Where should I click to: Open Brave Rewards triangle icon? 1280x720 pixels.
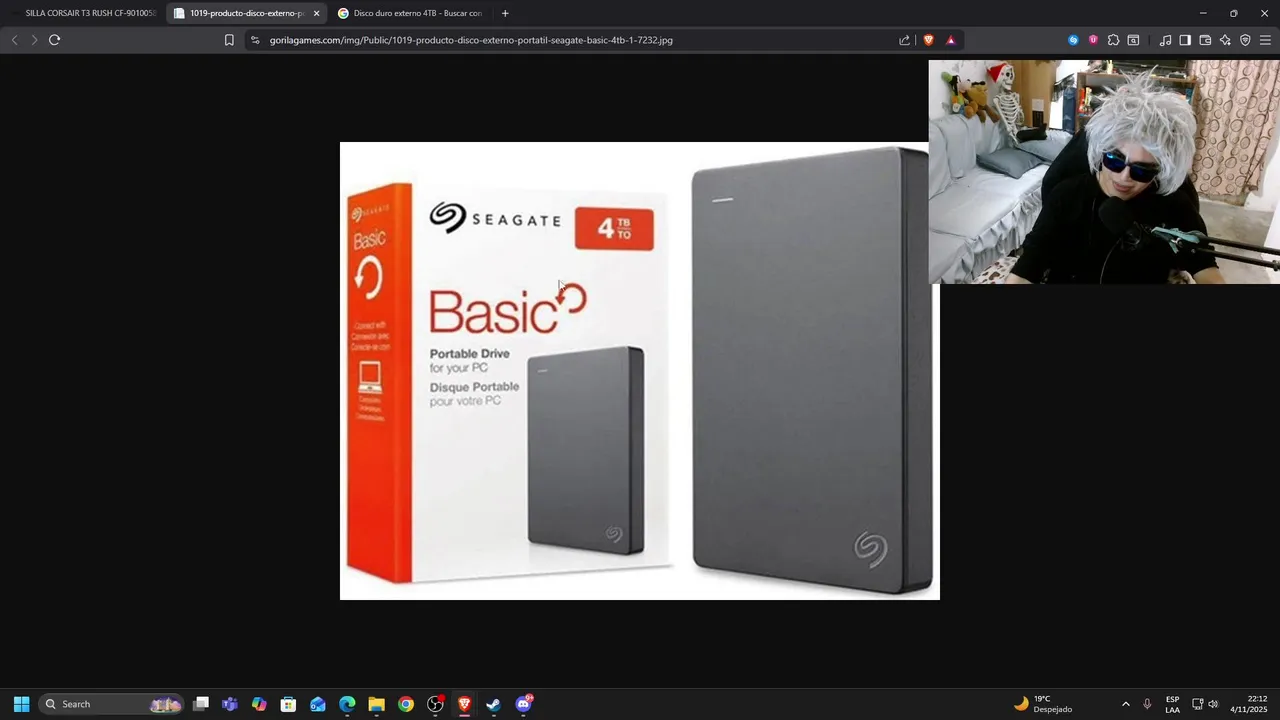tap(950, 40)
